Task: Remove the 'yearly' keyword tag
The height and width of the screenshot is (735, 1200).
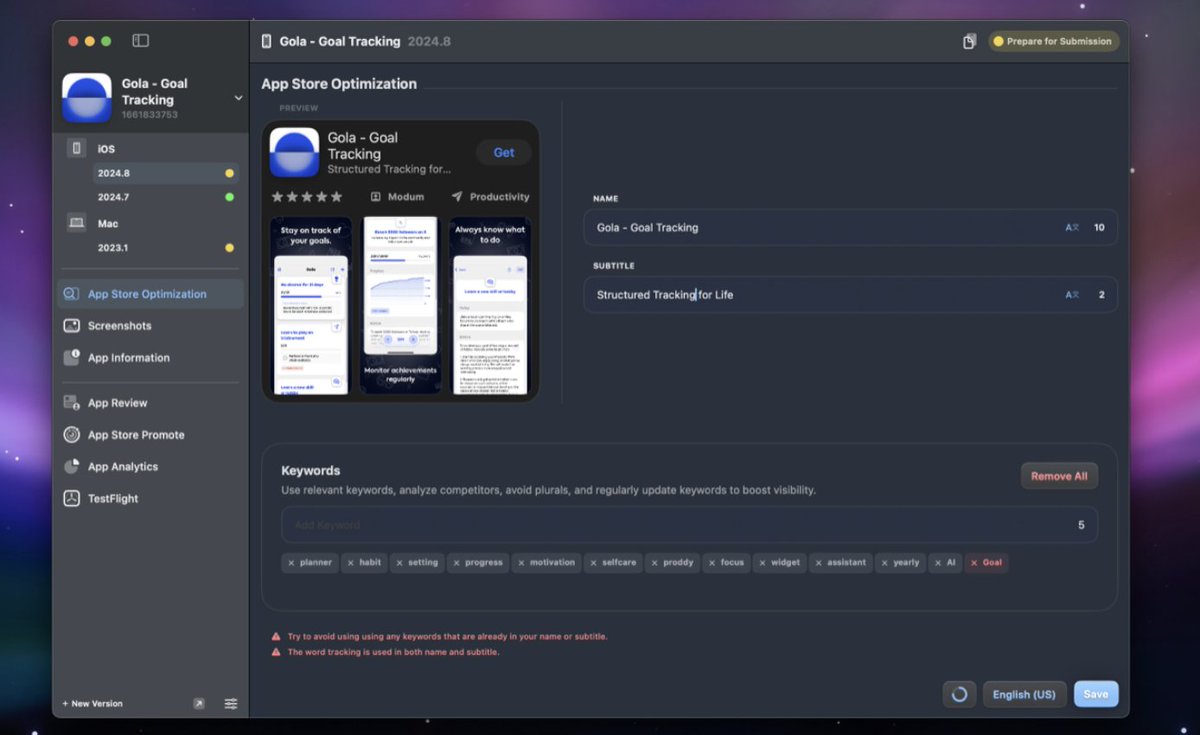Action: tap(884, 563)
